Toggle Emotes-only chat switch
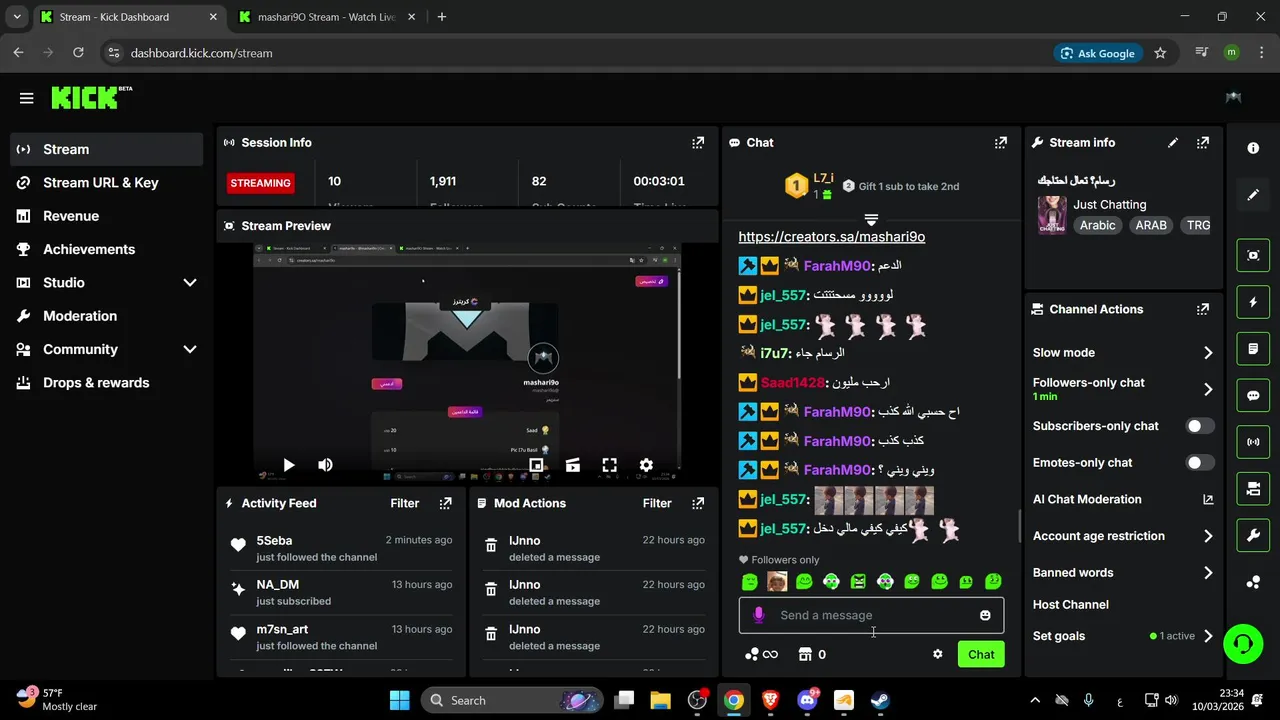The height and width of the screenshot is (720, 1280). [x=1200, y=463]
